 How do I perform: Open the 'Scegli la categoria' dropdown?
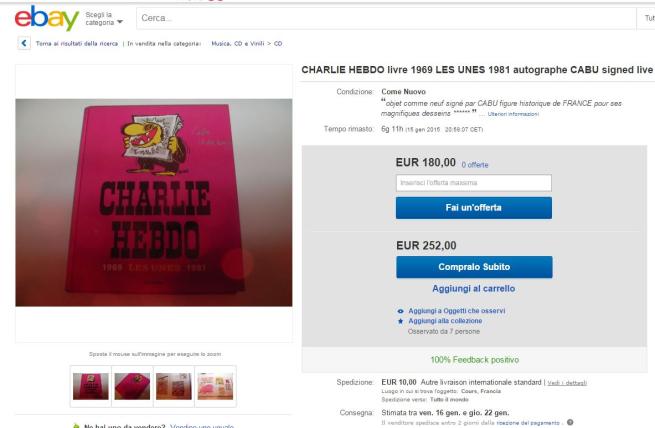pos(104,18)
